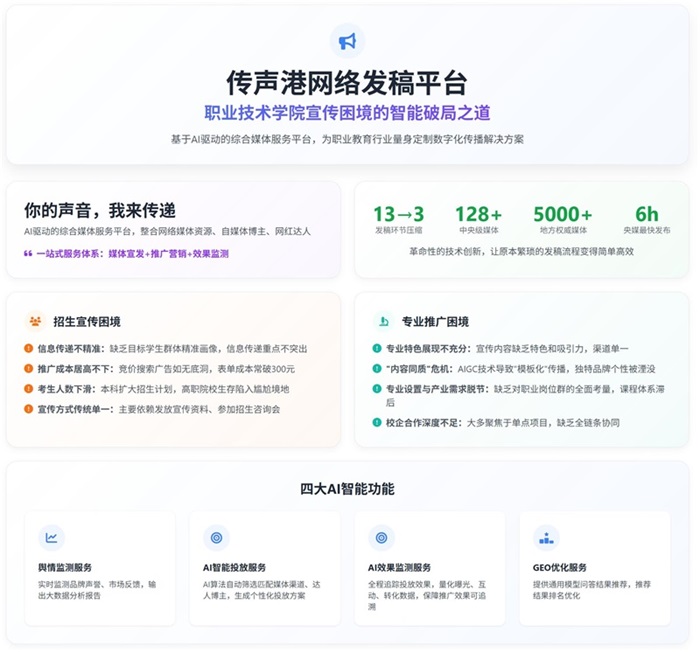This screenshot has width=700, height=652.
Task: Click the chart icon above 舆情监测服务
Action: (x=51, y=538)
